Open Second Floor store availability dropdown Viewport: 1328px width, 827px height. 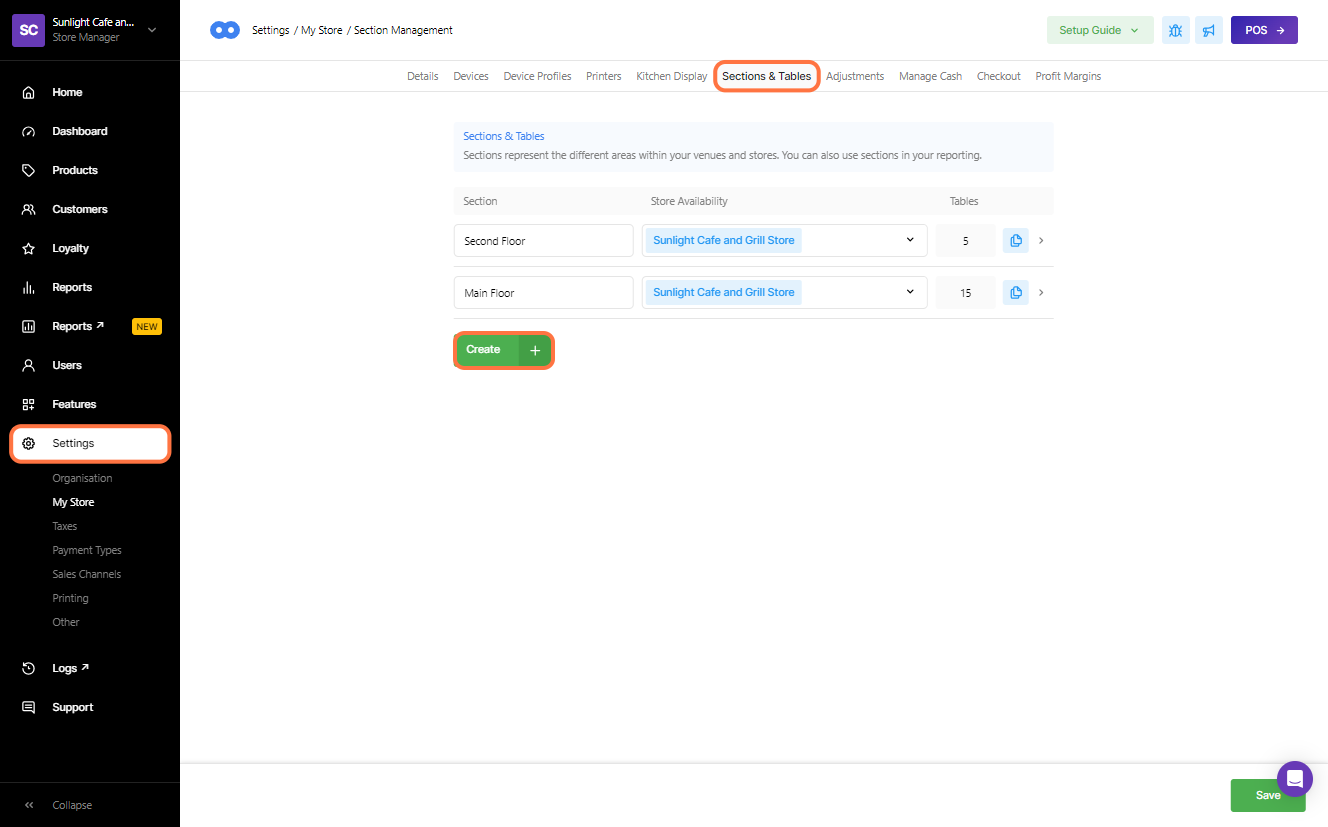(x=909, y=240)
